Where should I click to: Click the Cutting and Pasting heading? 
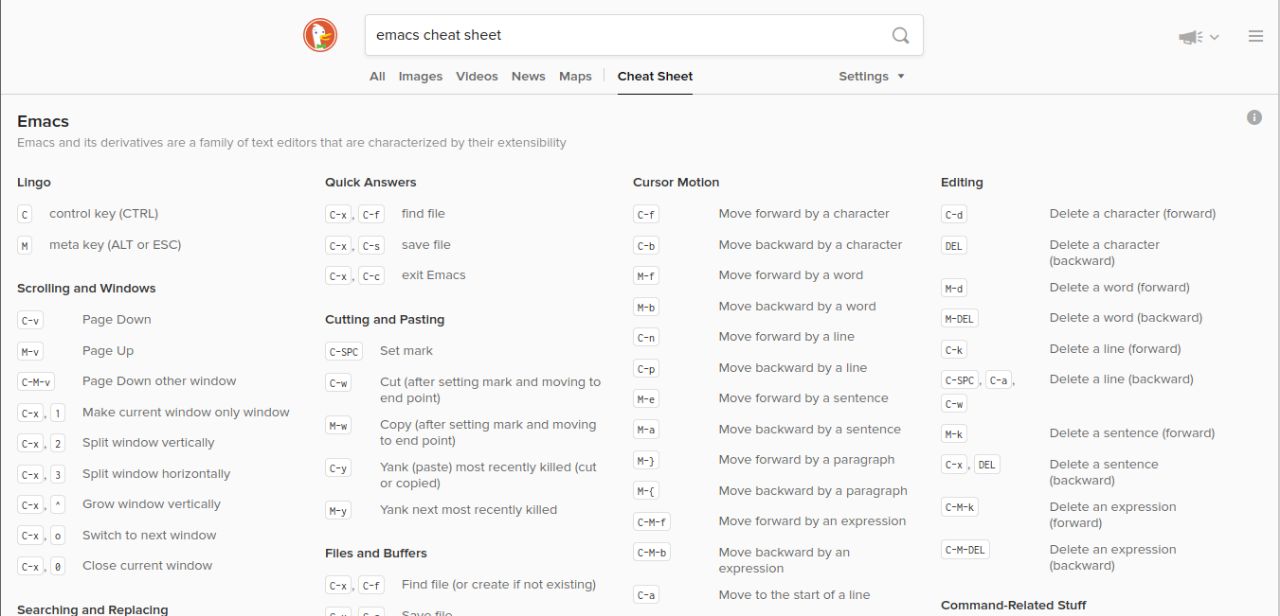pyautogui.click(x=385, y=319)
